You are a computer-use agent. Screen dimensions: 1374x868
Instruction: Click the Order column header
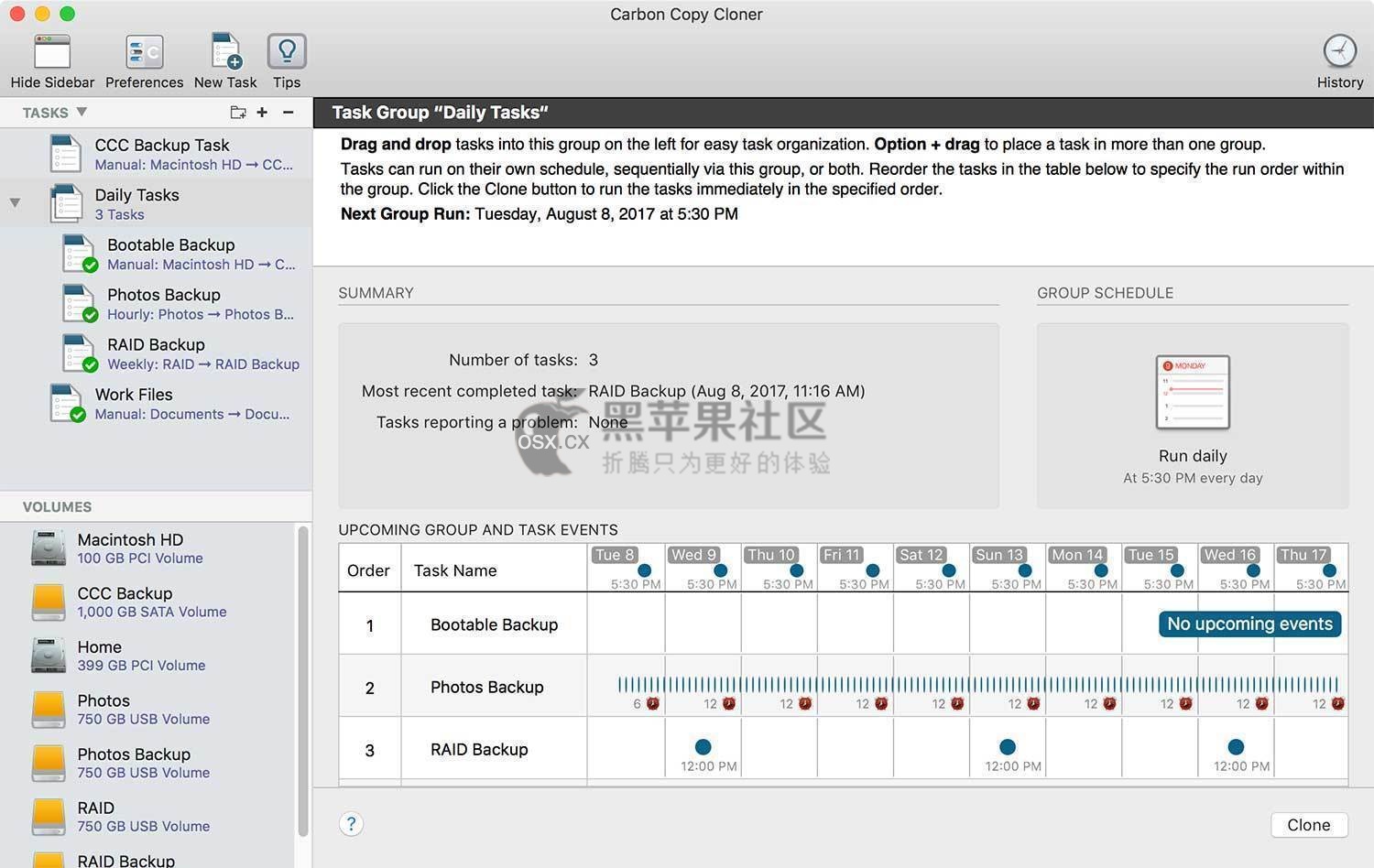coord(368,570)
